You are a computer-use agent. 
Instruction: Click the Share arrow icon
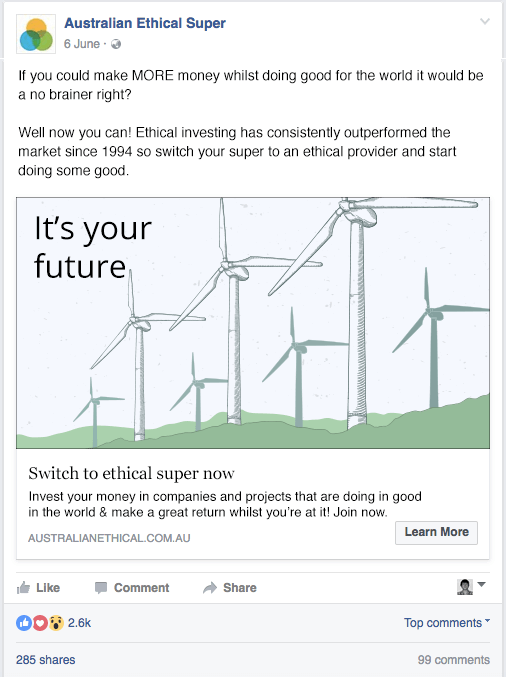pos(210,588)
